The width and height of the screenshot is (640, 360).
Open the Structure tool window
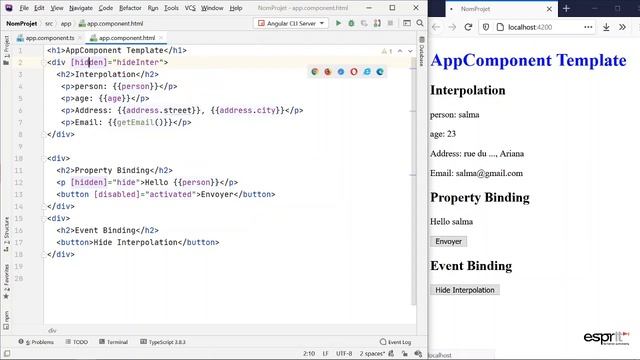[6, 234]
